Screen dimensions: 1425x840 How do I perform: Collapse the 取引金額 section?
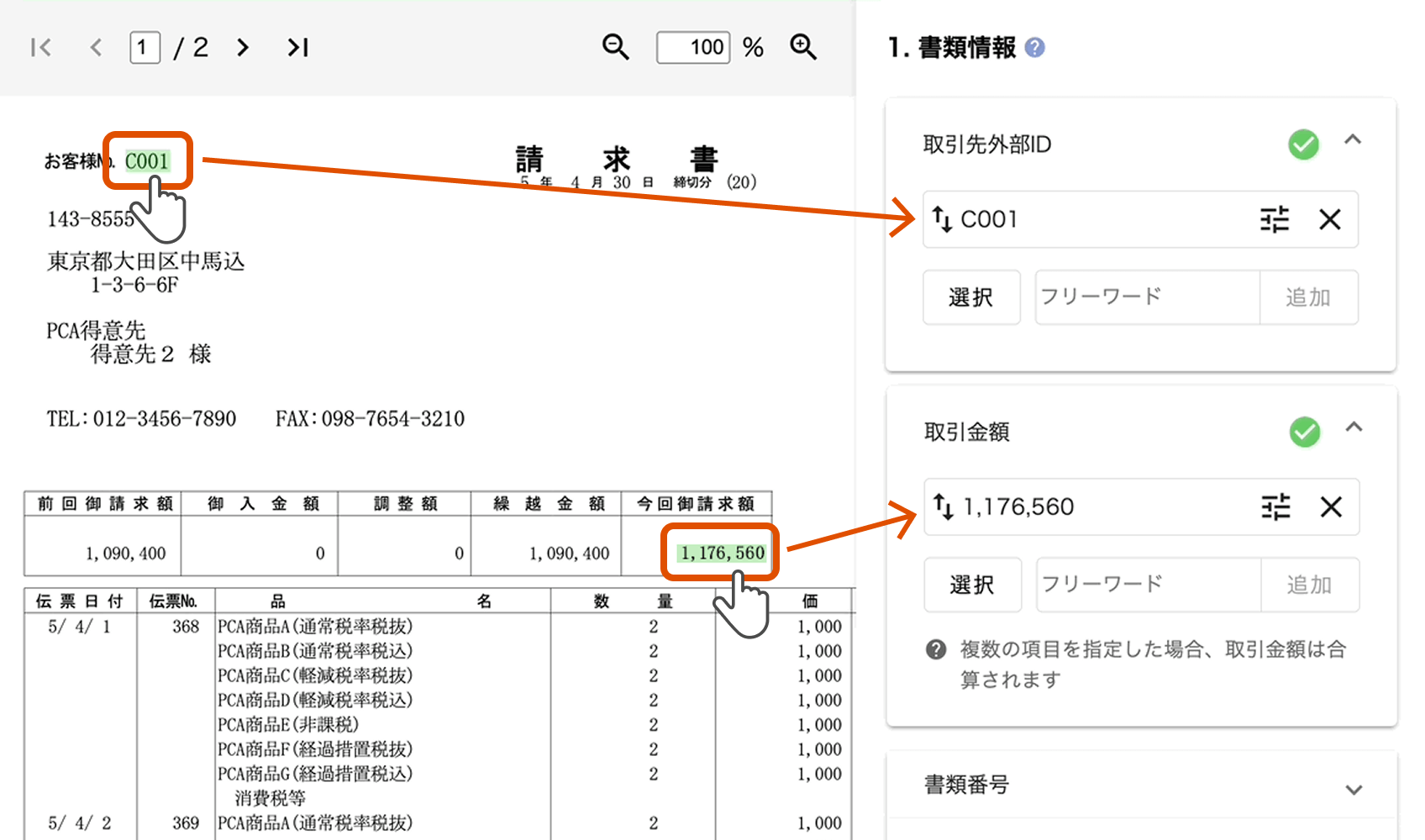1354,428
